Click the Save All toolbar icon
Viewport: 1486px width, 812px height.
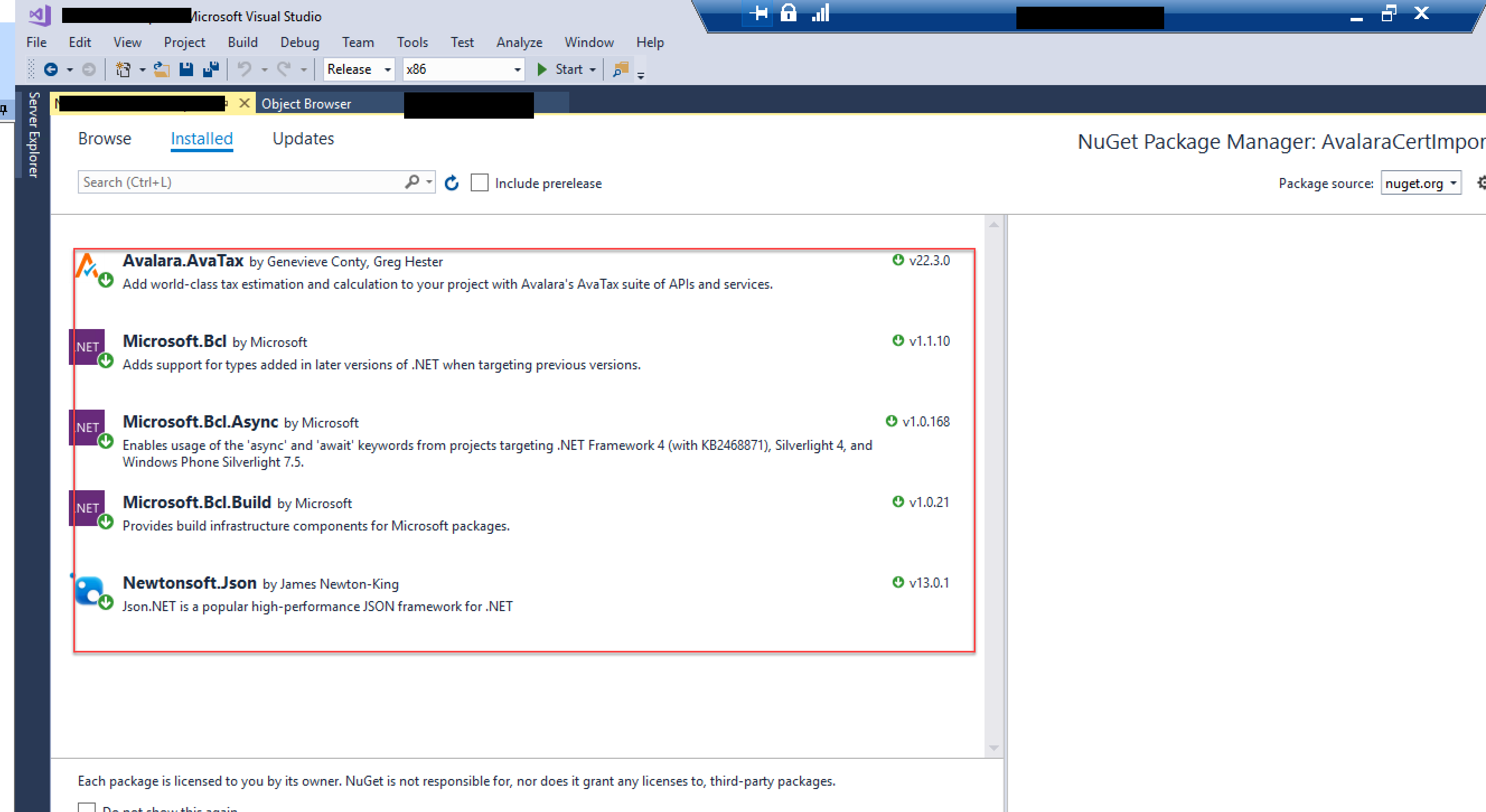pos(211,70)
